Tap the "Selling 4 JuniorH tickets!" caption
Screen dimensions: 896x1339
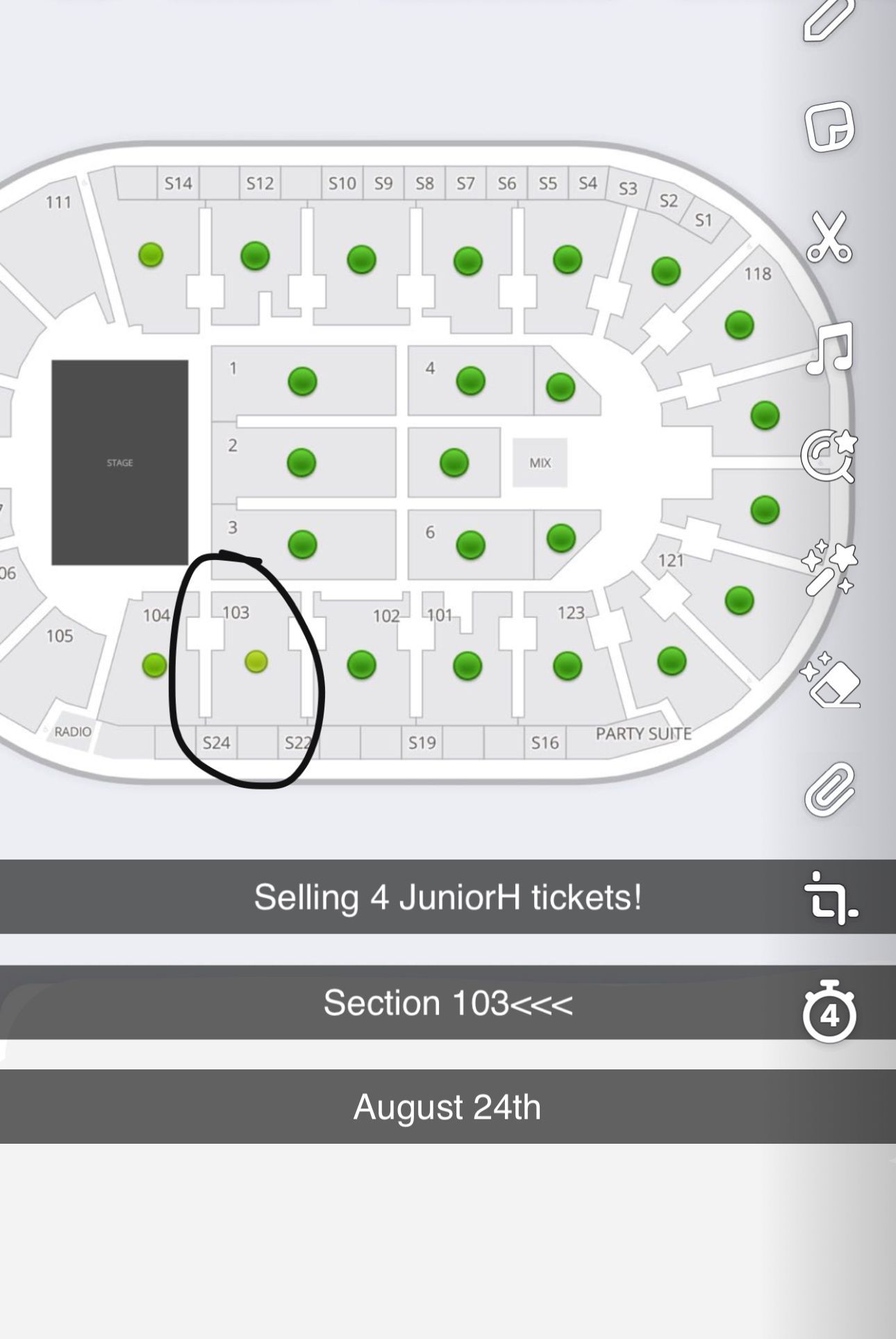[x=448, y=896]
